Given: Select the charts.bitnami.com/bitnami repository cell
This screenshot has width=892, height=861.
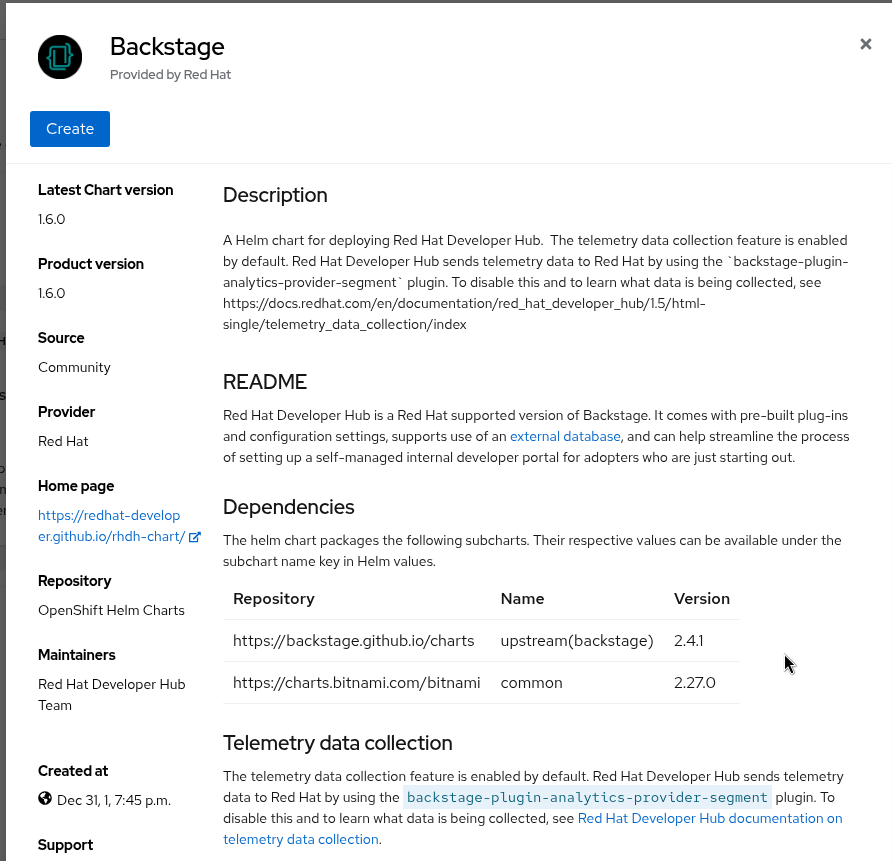Looking at the screenshot, I should click(x=356, y=683).
